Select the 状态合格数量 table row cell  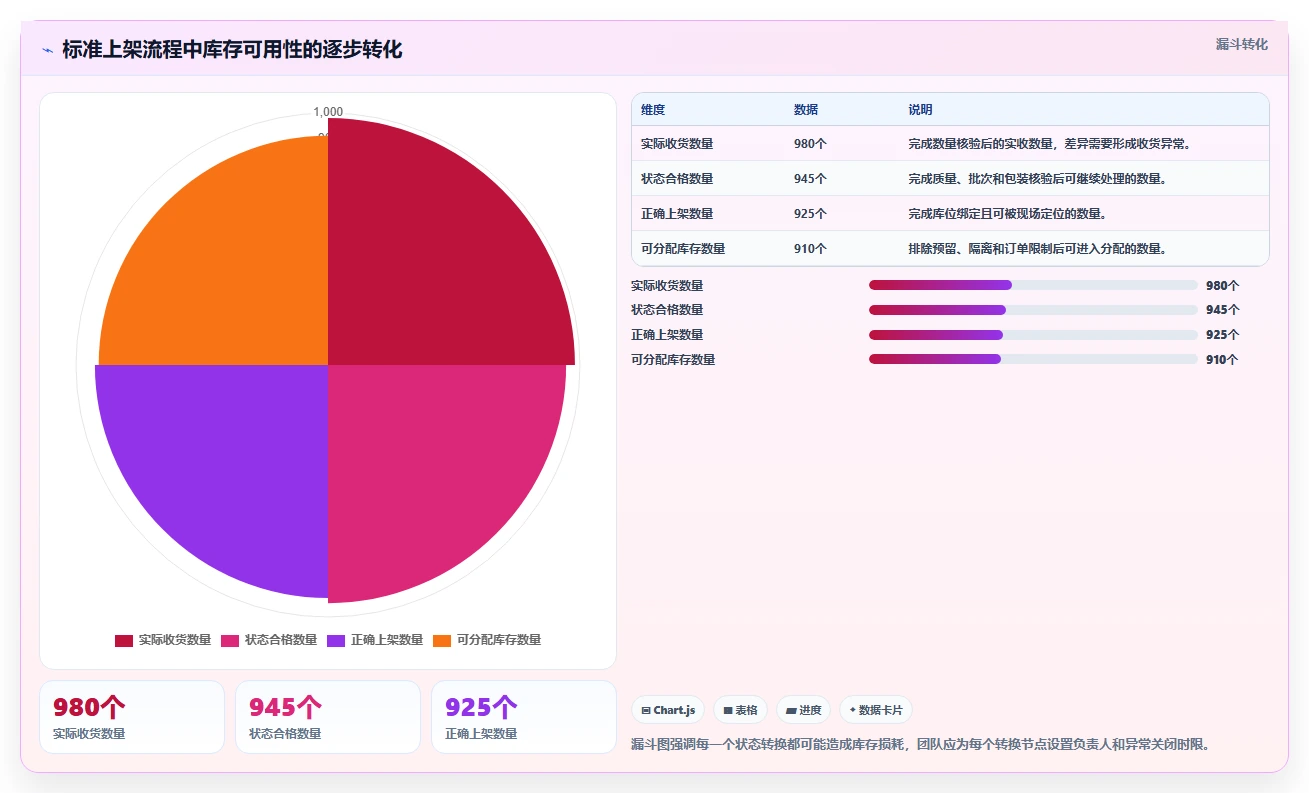coord(677,179)
